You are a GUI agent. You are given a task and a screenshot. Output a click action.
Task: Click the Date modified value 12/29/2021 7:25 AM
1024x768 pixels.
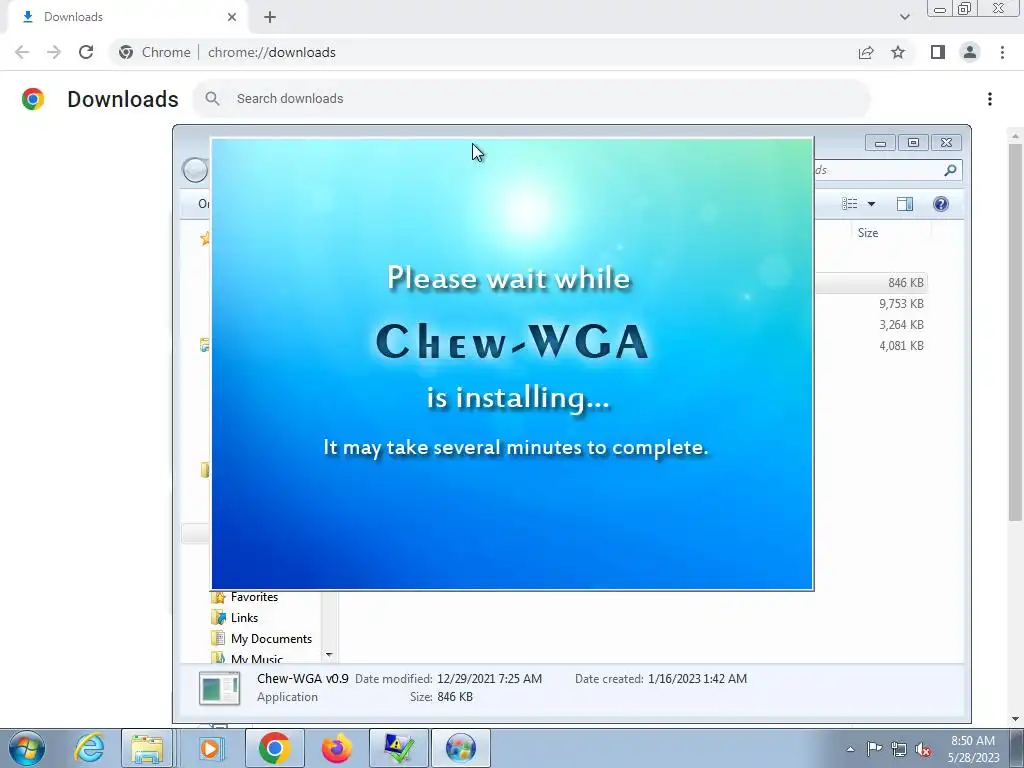tap(489, 679)
